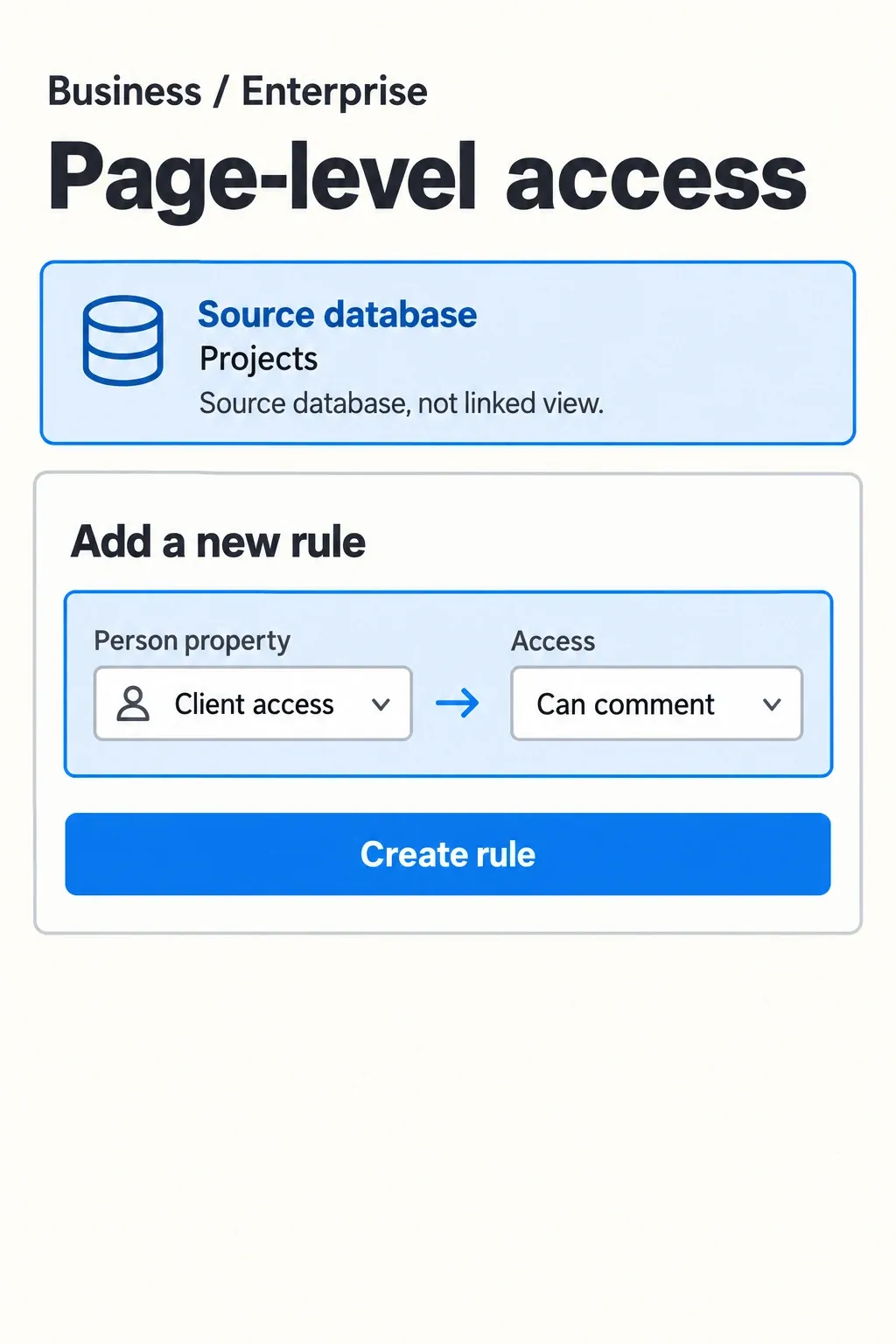Viewport: 896px width, 1344px height.
Task: Click the Person property label
Action: (192, 641)
